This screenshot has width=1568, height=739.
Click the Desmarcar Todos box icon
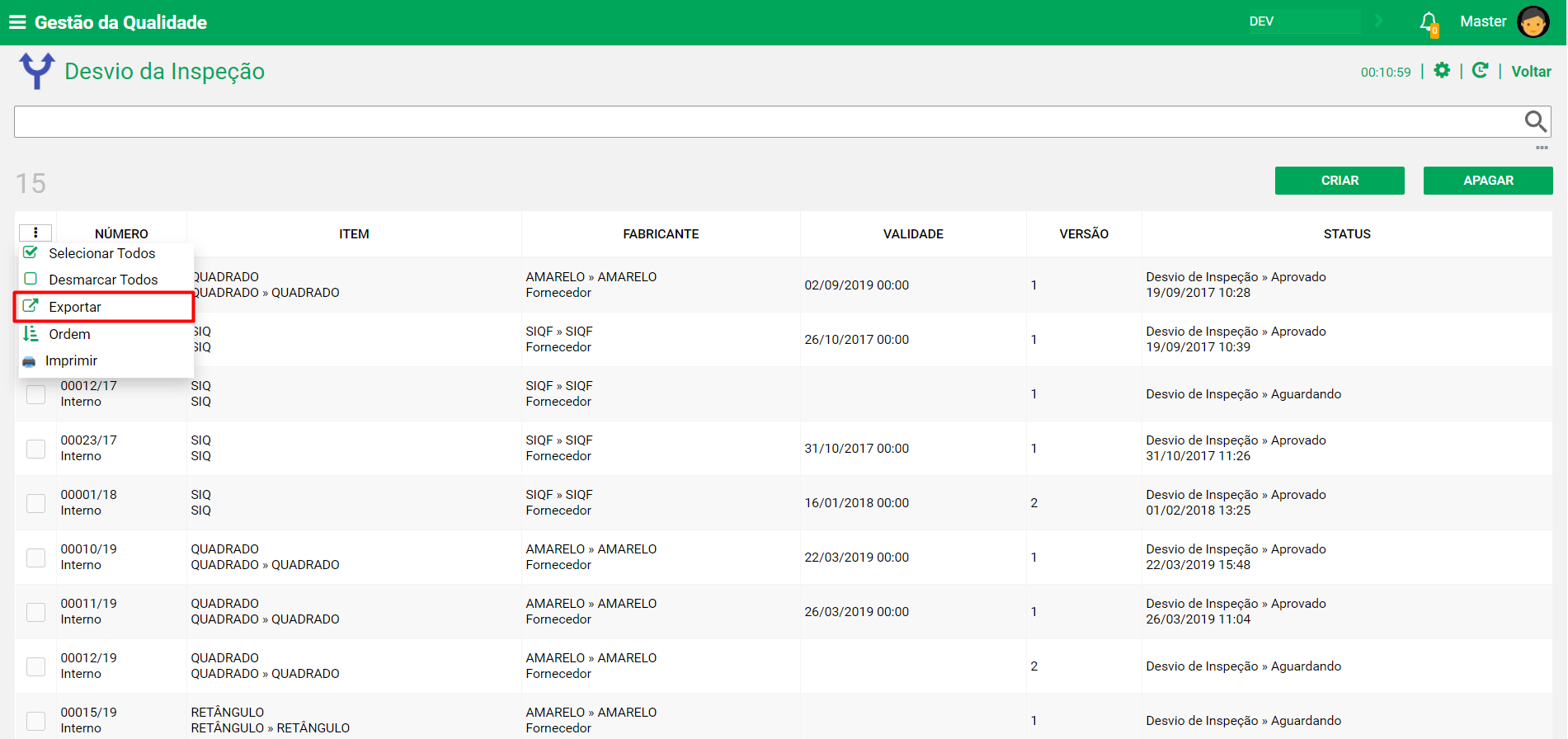pyautogui.click(x=31, y=279)
